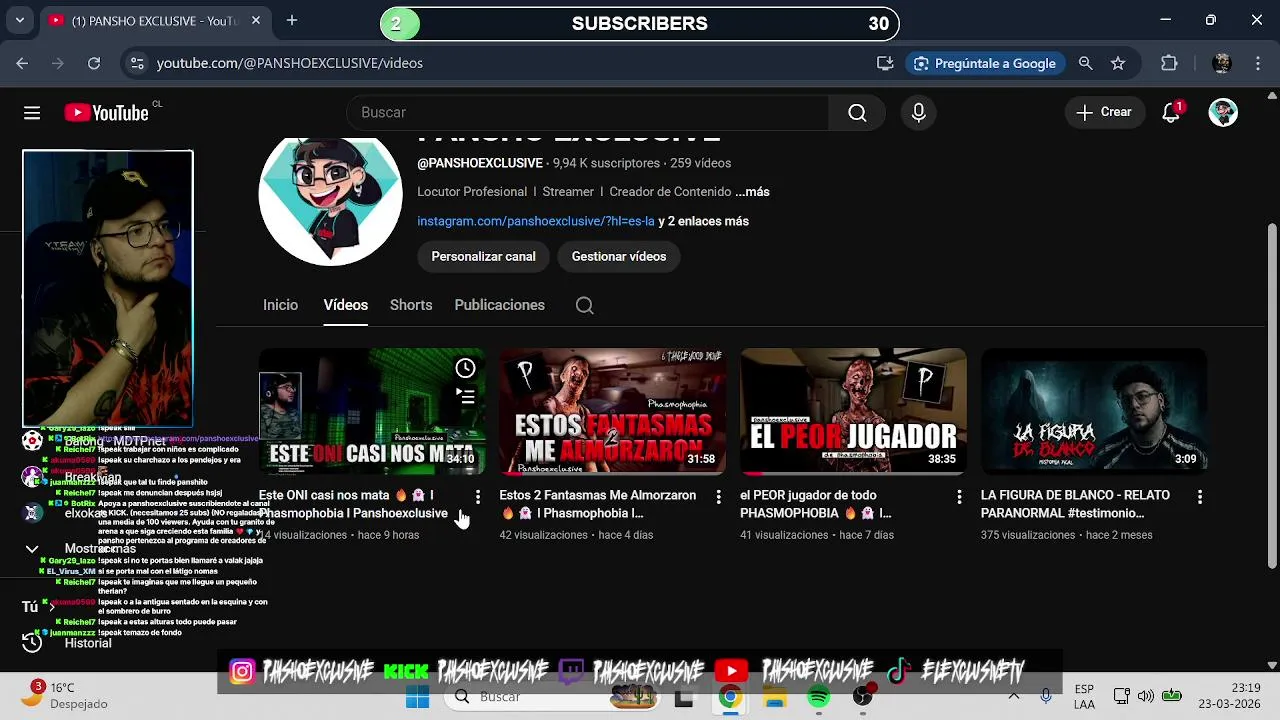Click Gestionar vídeos button
The height and width of the screenshot is (720, 1280).
pyautogui.click(x=619, y=257)
